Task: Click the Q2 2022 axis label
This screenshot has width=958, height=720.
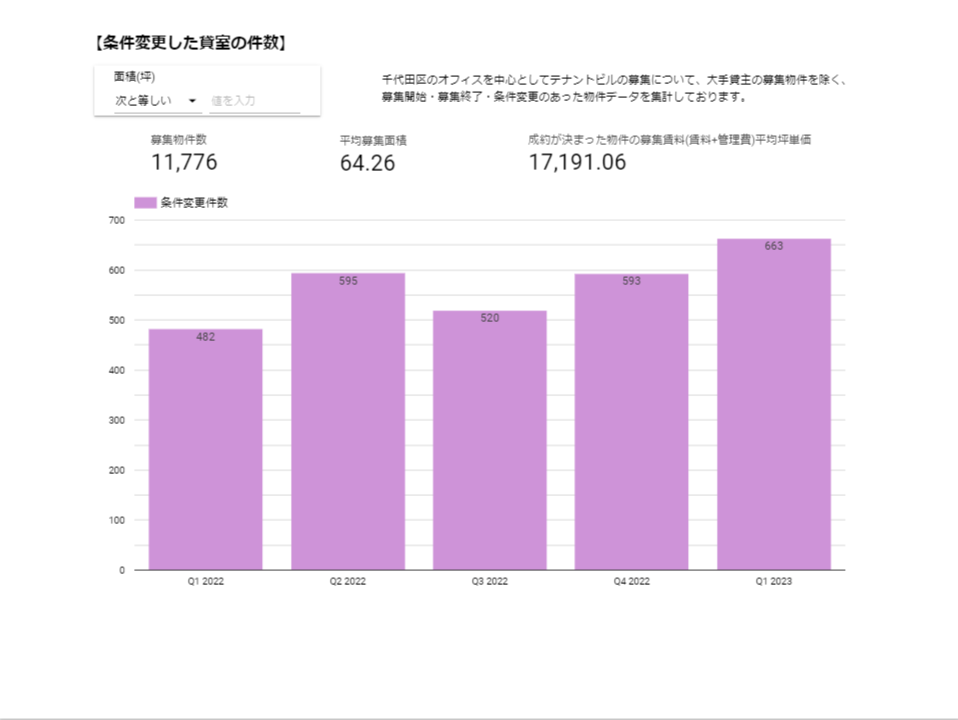Action: click(348, 581)
